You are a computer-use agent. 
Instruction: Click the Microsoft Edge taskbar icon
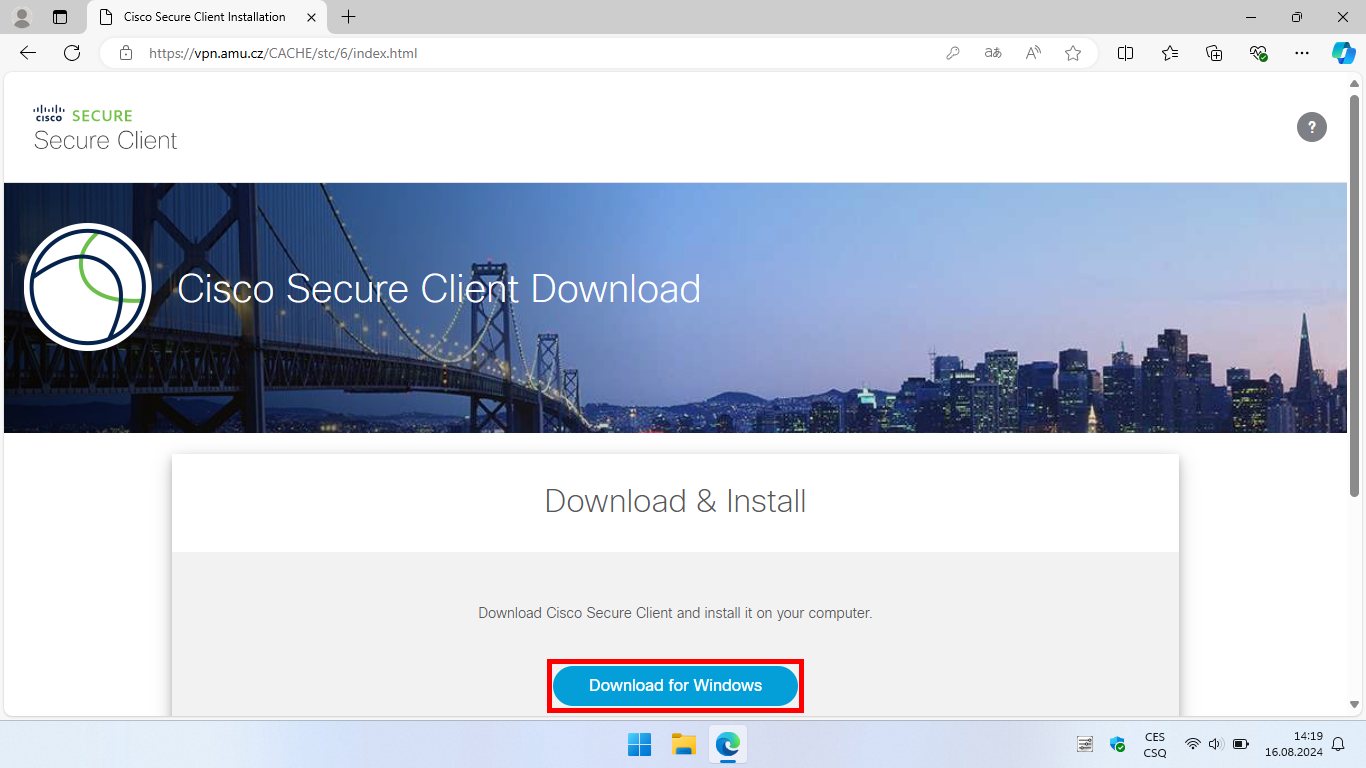727,744
